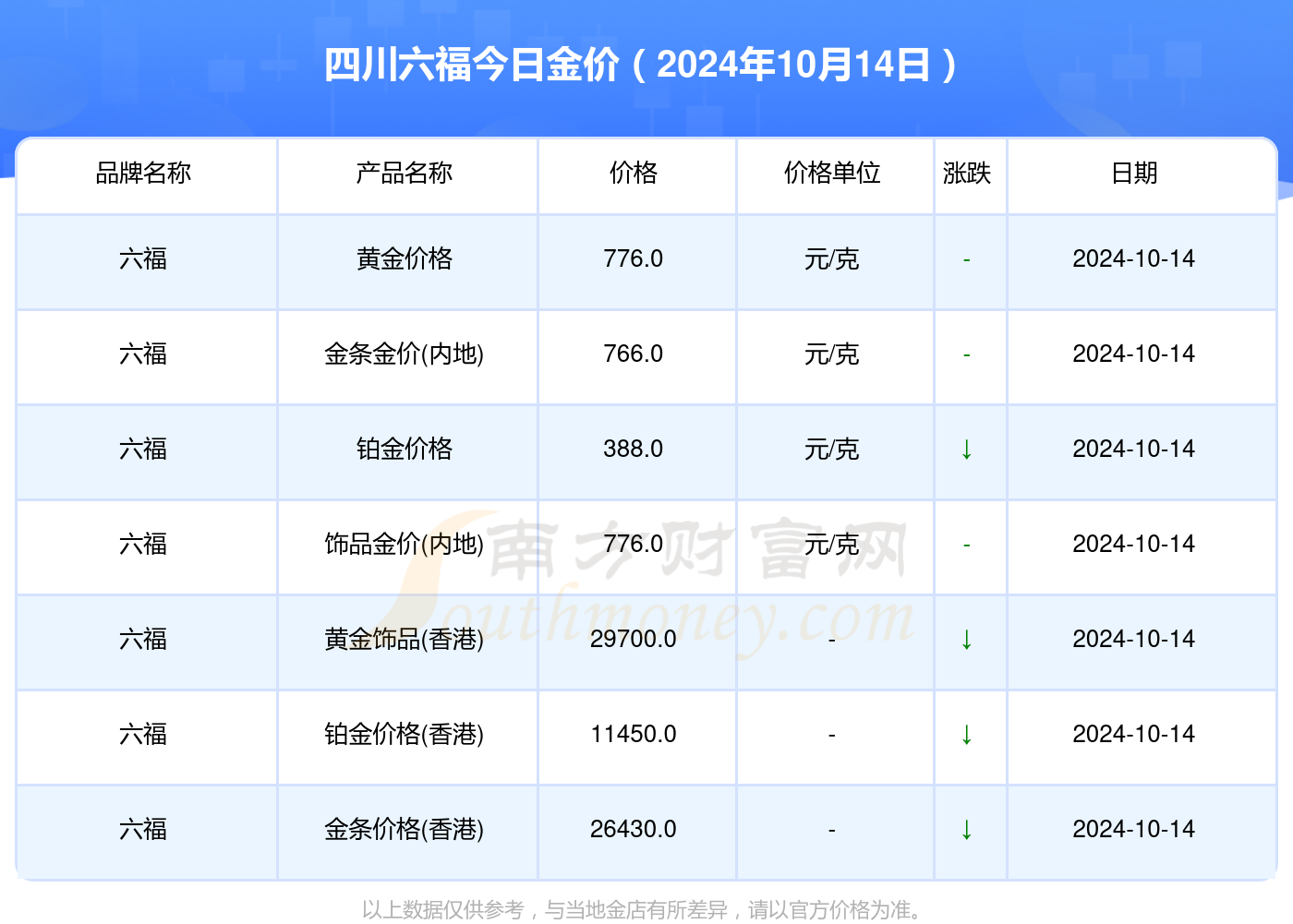Click the price value 26430.0
This screenshot has height=924, width=1293.
click(634, 829)
